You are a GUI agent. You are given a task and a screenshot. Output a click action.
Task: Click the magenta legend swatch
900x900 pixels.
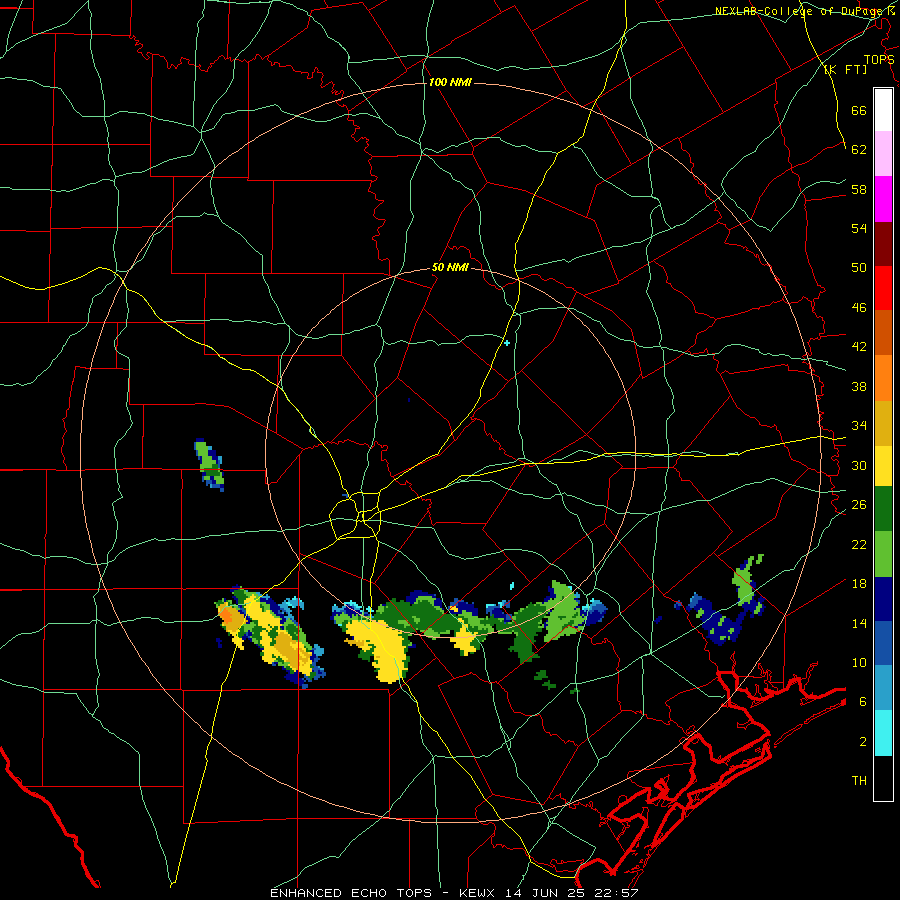[x=883, y=199]
